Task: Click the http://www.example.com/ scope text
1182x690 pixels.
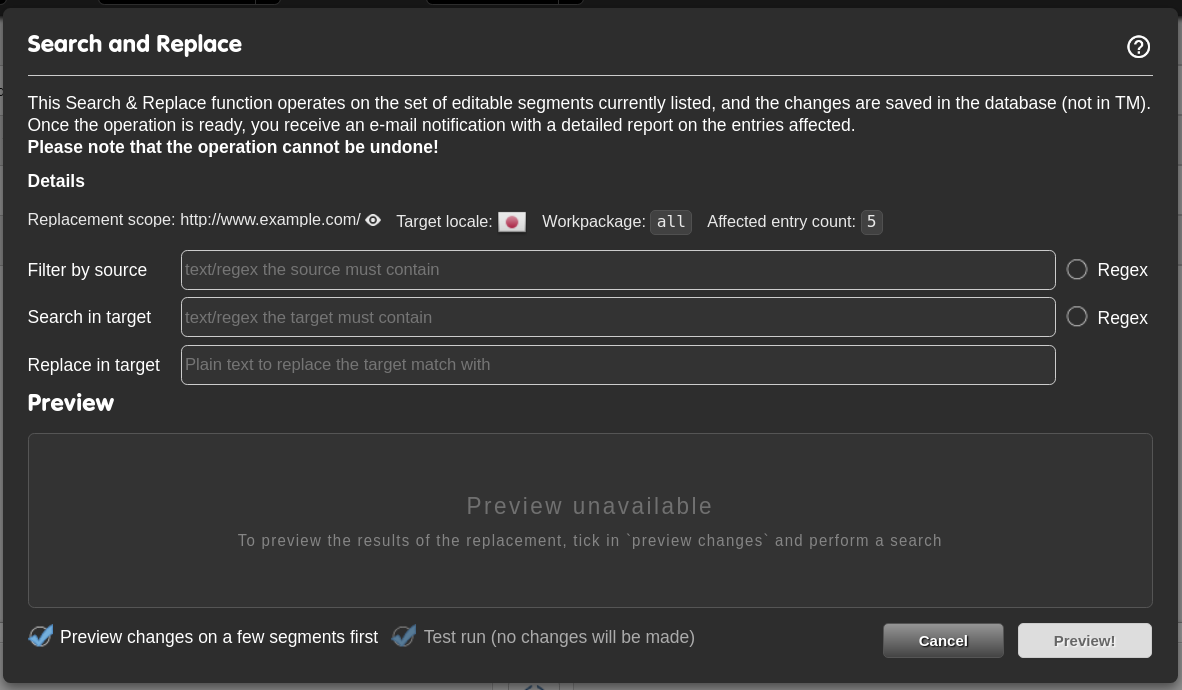Action: 271,219
